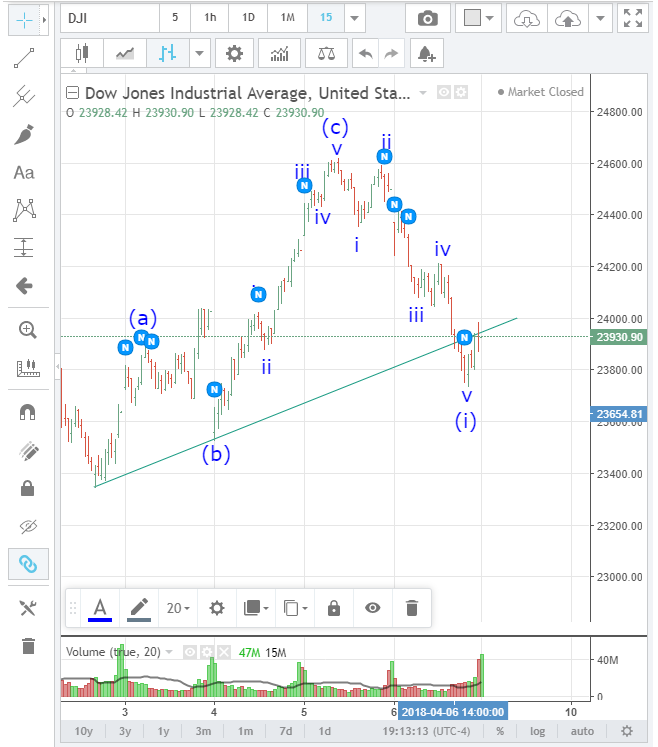Lock the selected drawing
The image size is (658, 747).
[334, 608]
